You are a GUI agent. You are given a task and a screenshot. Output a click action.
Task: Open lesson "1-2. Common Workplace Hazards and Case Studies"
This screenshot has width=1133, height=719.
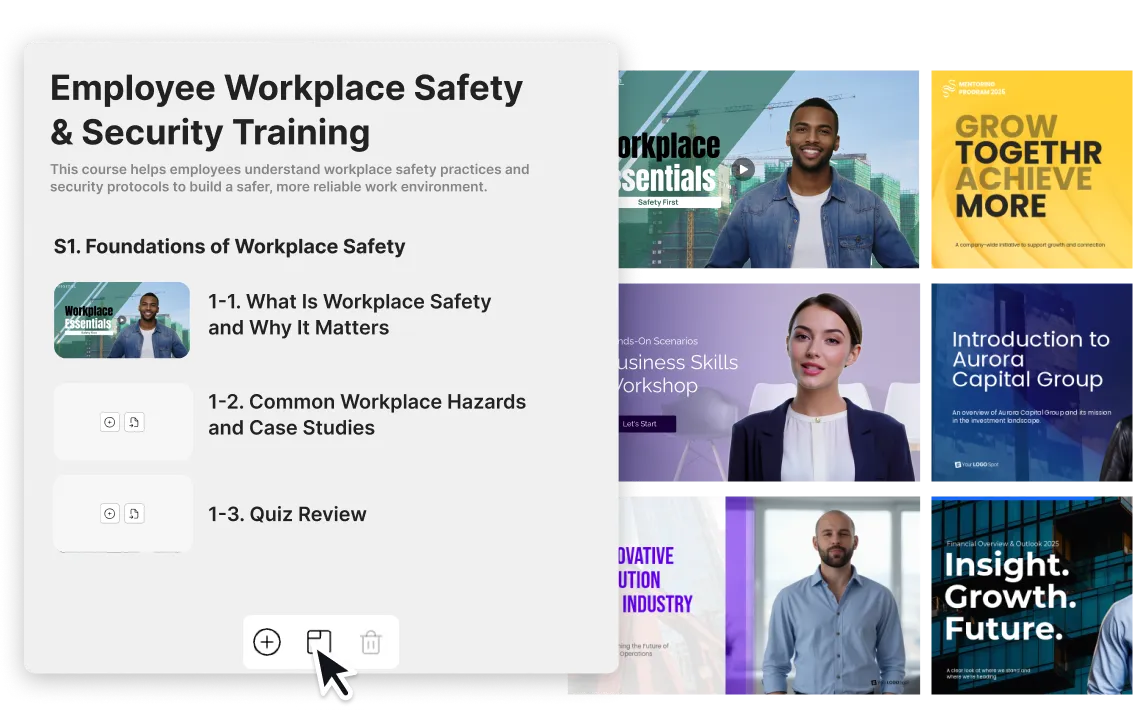367,415
